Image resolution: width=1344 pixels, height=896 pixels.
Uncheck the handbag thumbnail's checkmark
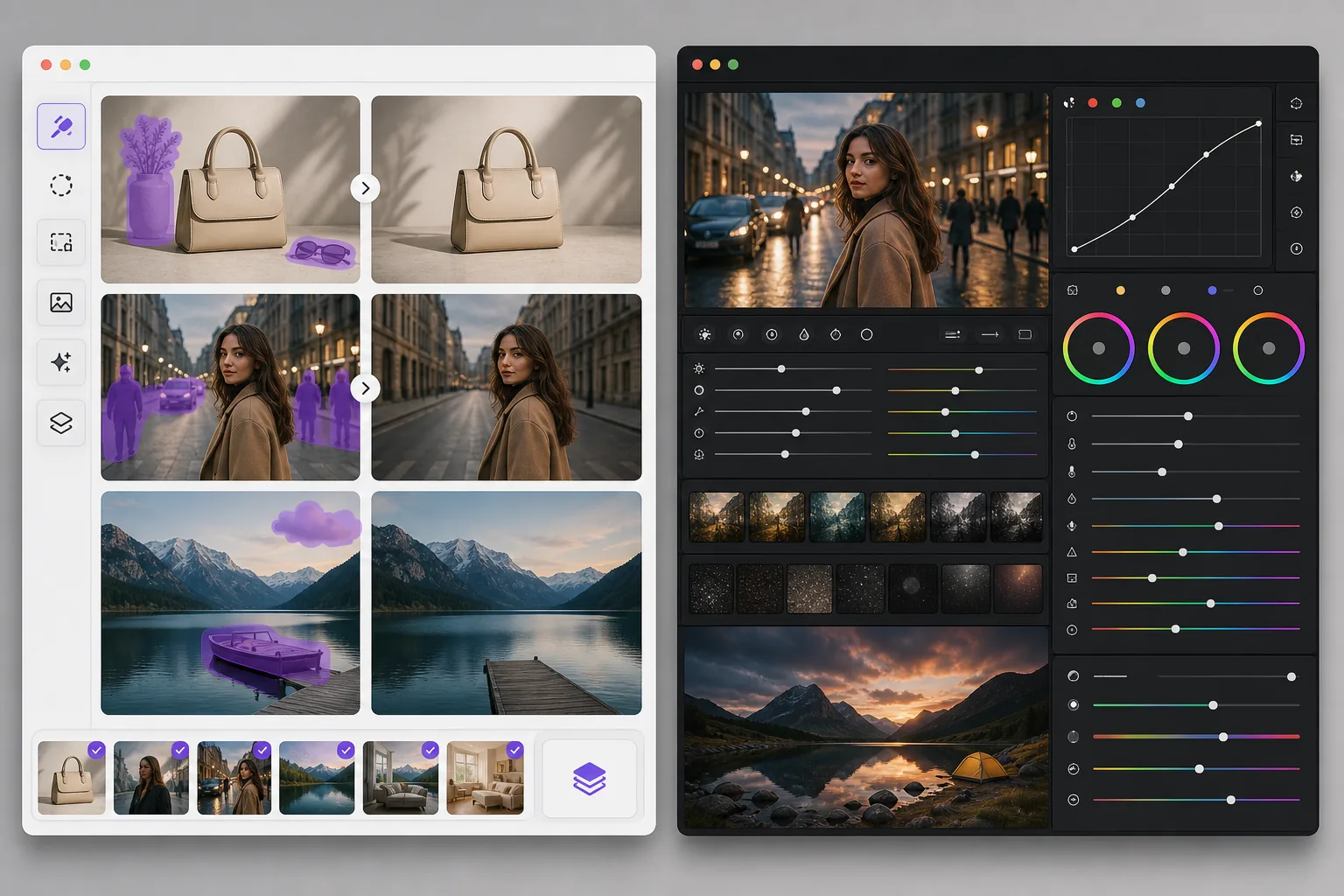(x=96, y=750)
